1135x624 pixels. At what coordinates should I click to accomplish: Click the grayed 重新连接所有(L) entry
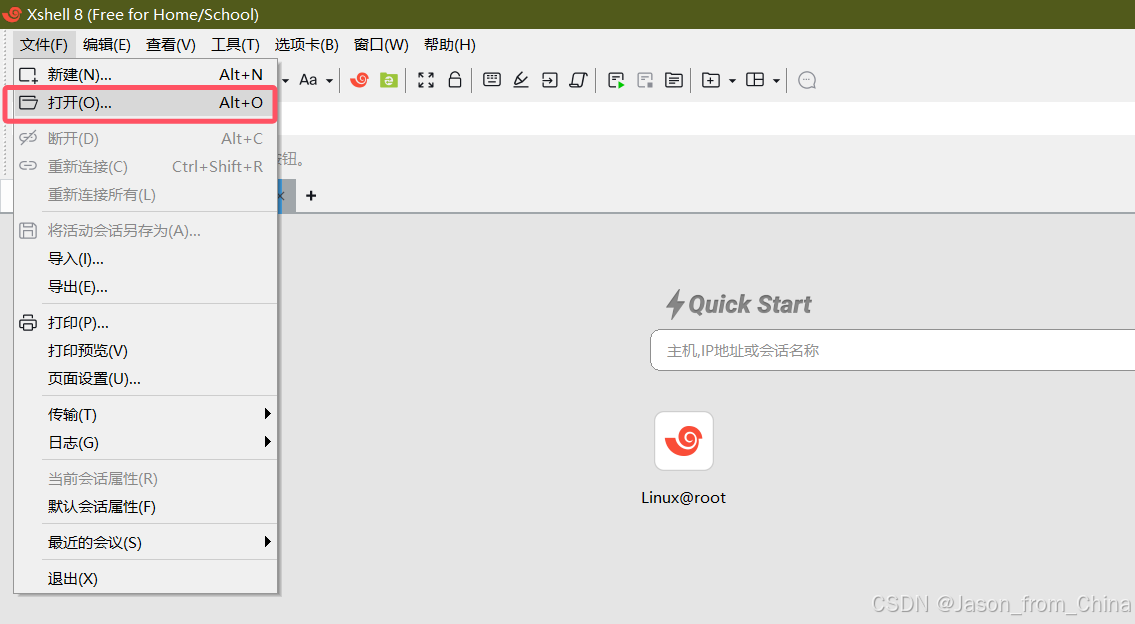tap(145, 195)
